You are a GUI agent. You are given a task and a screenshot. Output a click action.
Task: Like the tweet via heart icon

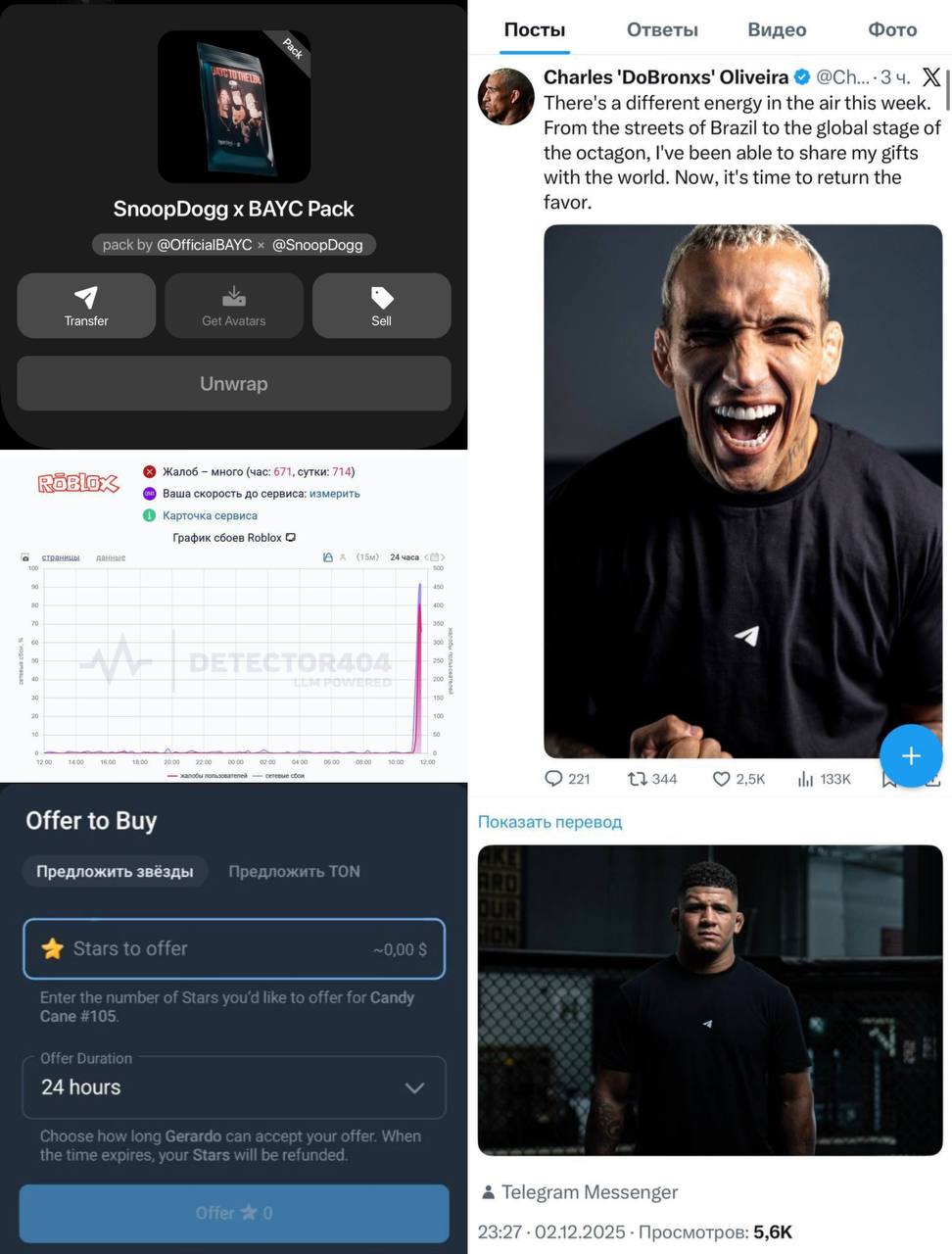pyautogui.click(x=722, y=779)
